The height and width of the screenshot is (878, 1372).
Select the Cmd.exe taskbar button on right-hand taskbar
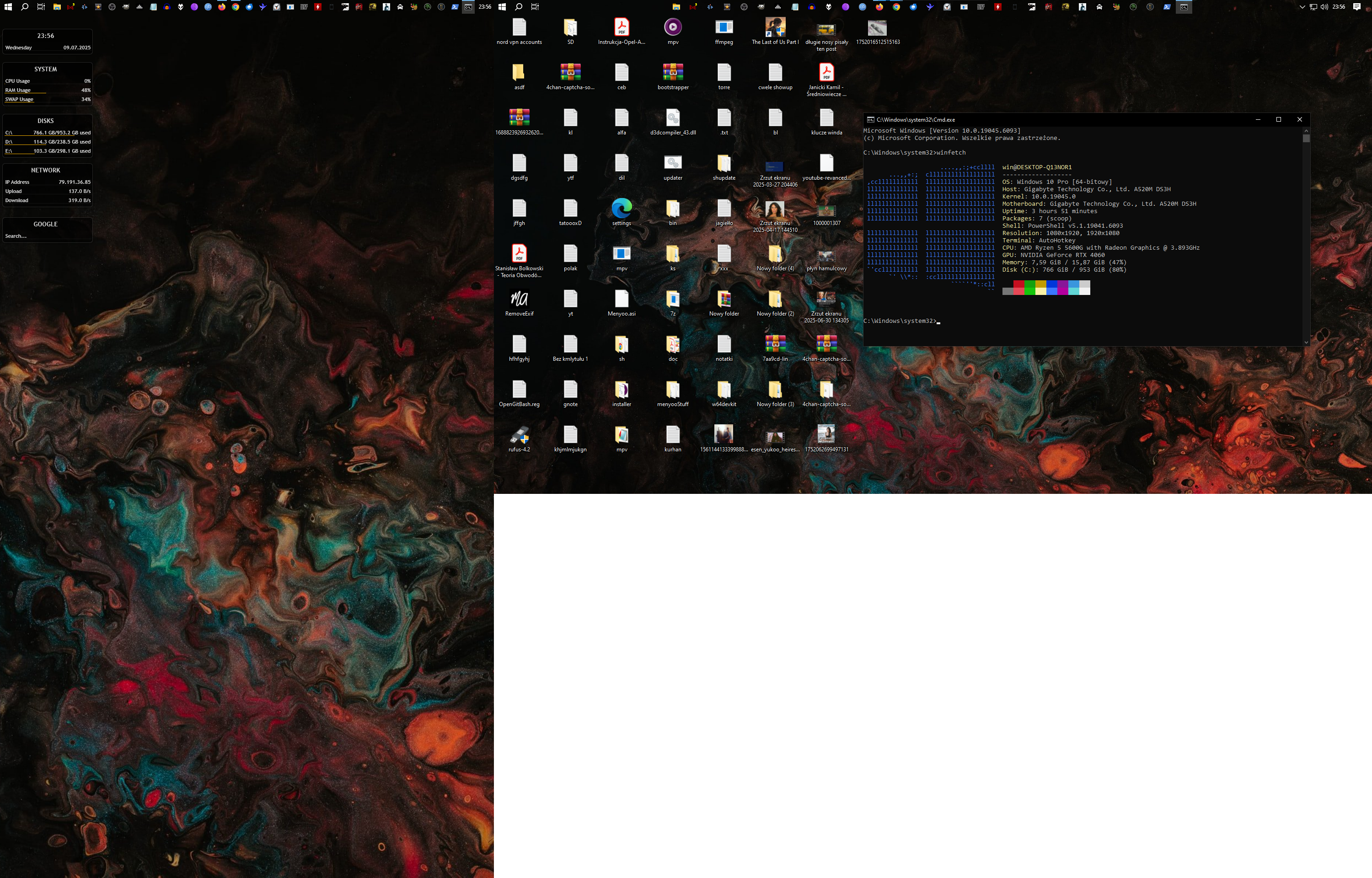1184,7
